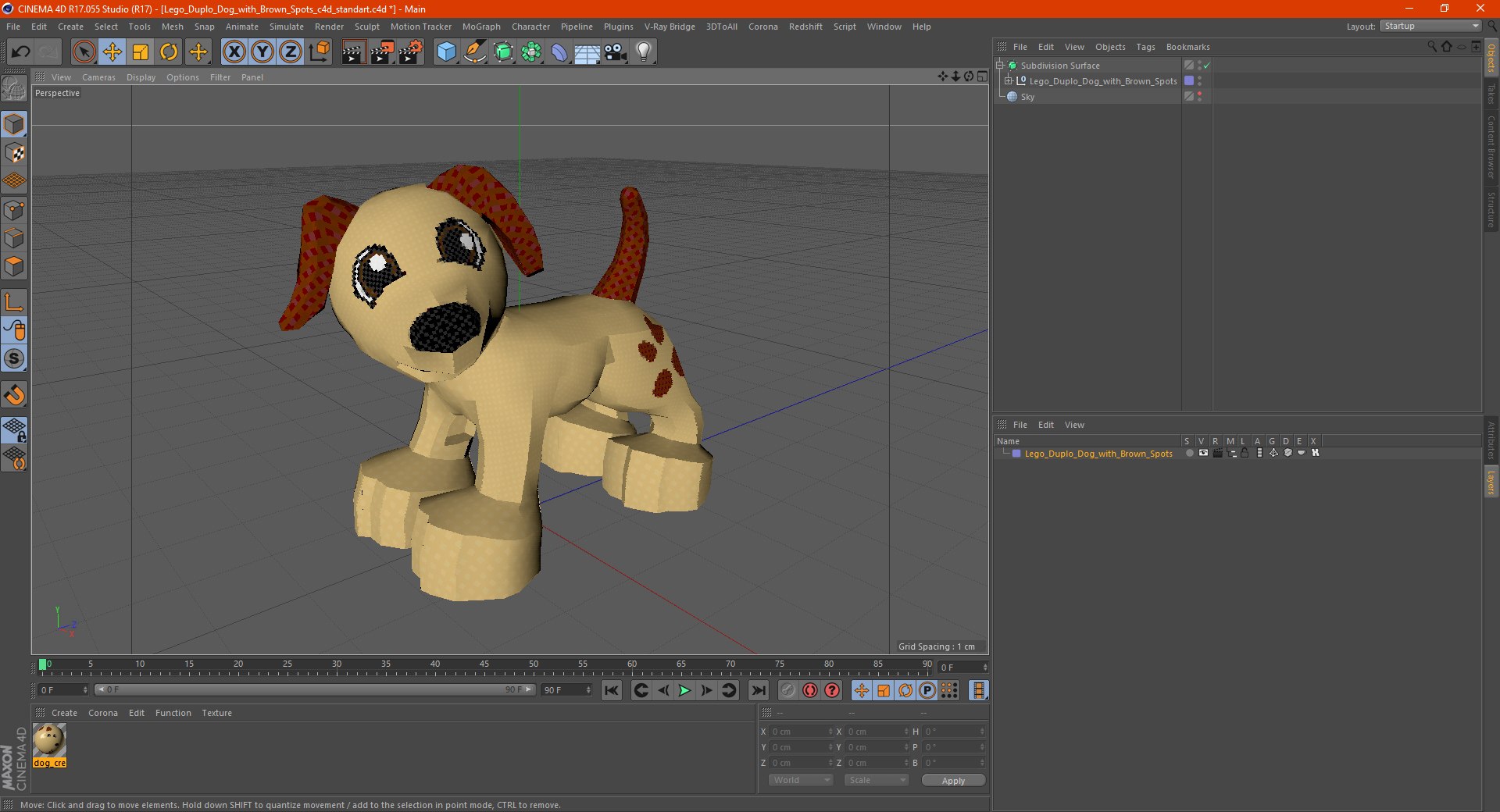Open viewport Cameras menu
1500x812 pixels.
pos(98,77)
